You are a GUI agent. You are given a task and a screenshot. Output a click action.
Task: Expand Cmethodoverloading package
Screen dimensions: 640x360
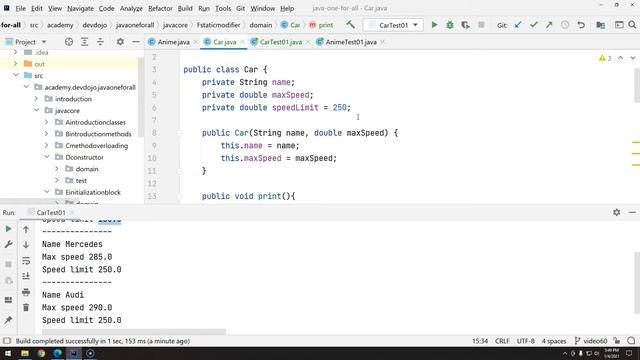[x=47, y=145]
